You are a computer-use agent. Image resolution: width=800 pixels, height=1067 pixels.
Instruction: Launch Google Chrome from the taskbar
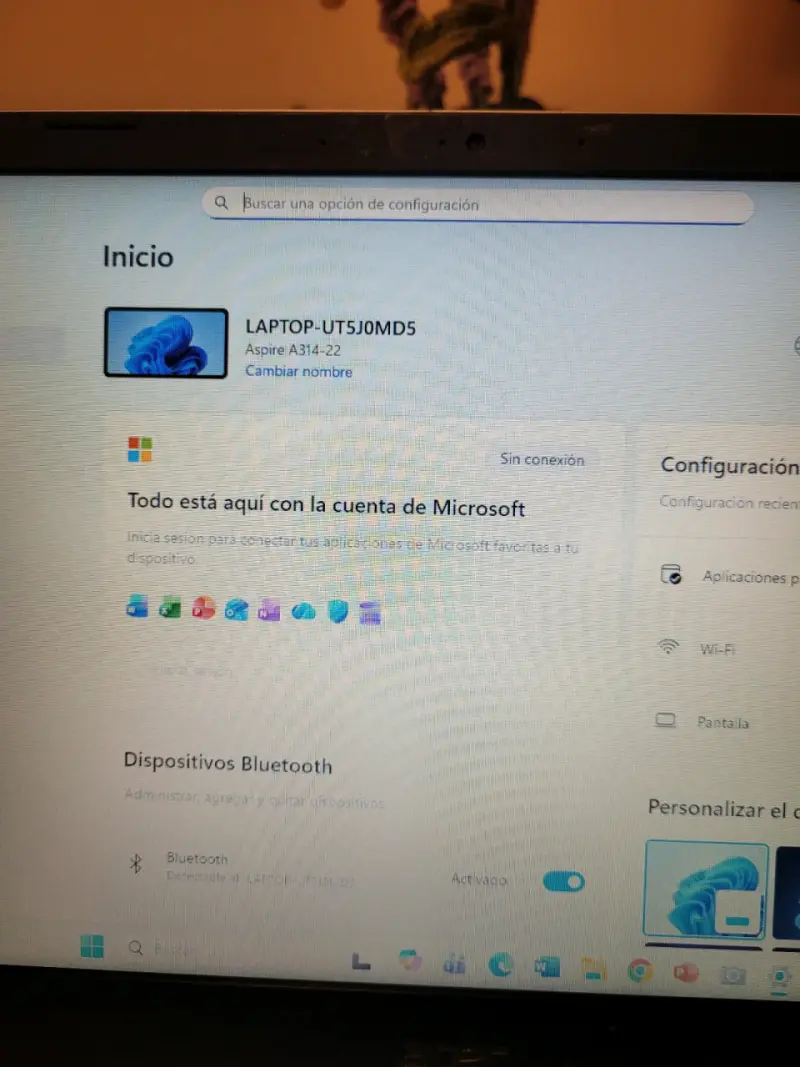(639, 970)
